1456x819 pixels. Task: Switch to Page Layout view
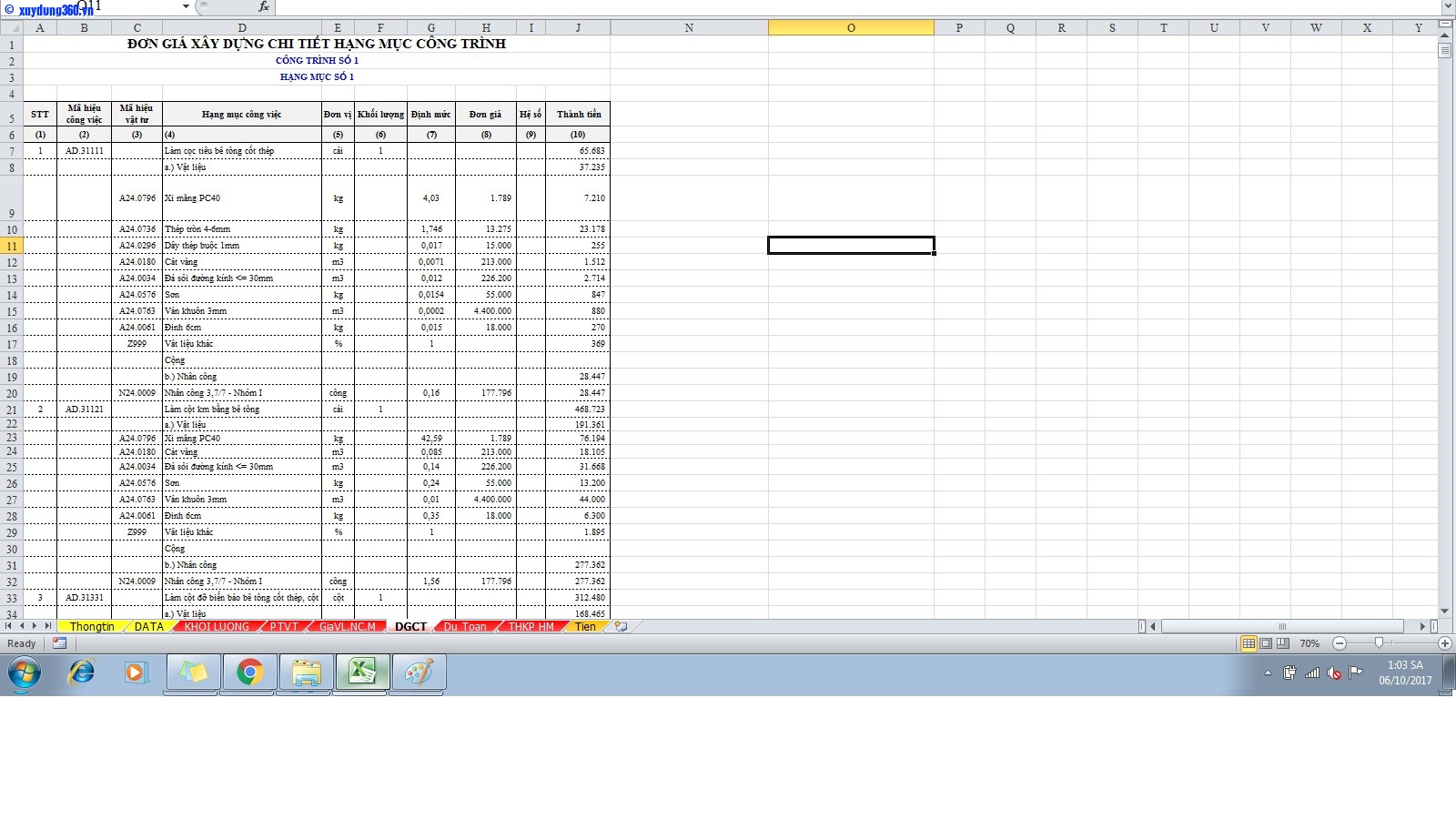coord(1266,643)
